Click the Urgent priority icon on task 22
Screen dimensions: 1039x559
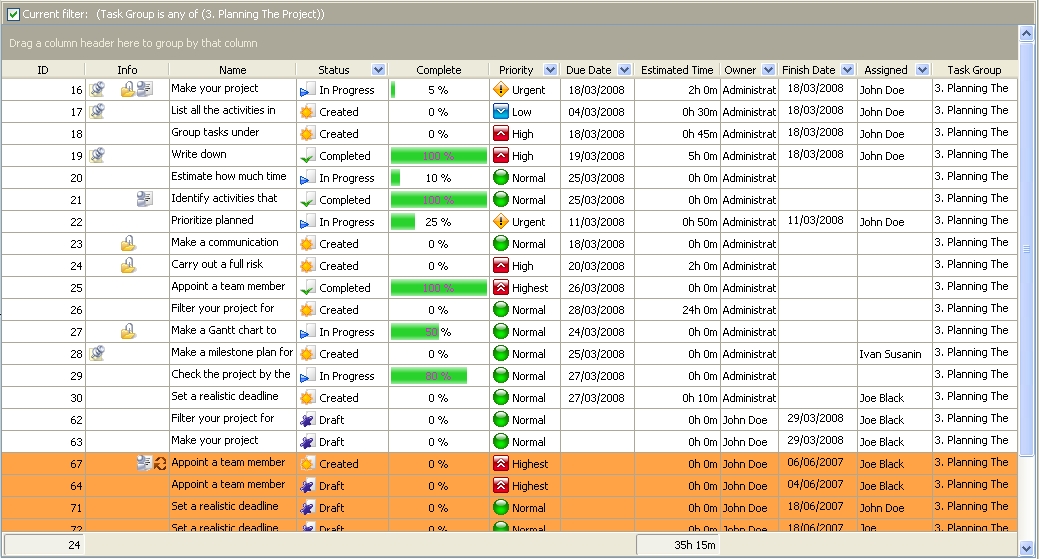tap(501, 222)
